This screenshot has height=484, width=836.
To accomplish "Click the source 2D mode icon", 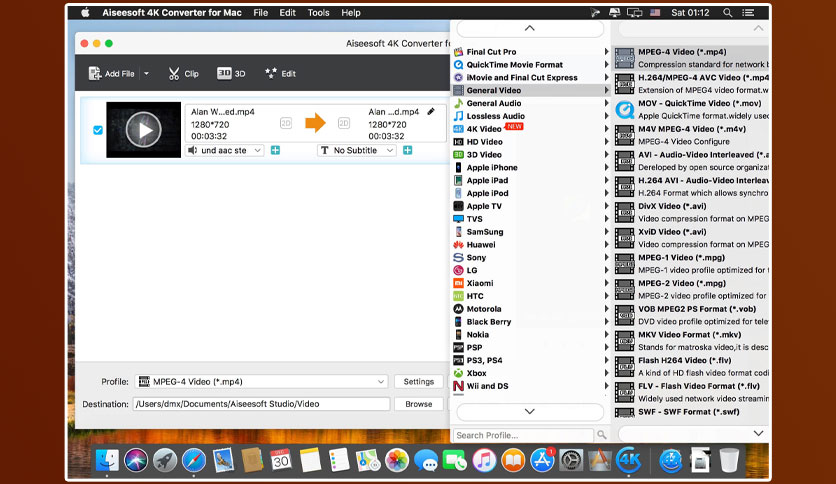I will tap(286, 123).
